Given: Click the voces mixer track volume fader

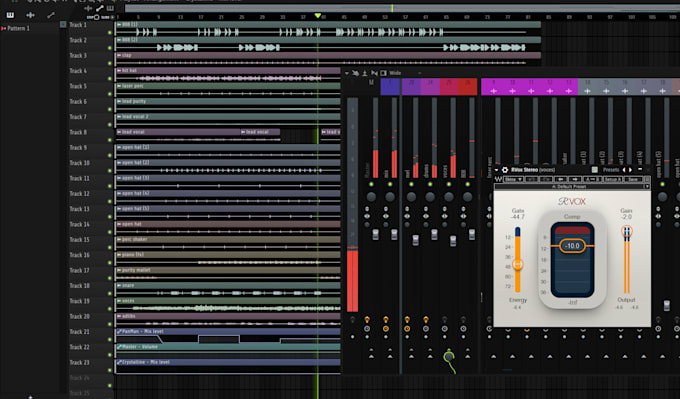Looking at the screenshot, I should pyautogui.click(x=453, y=241).
